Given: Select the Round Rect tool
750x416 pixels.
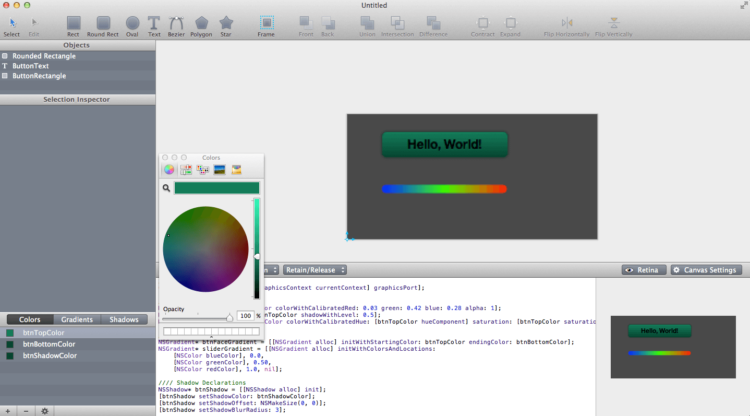Looking at the screenshot, I should coord(103,27).
